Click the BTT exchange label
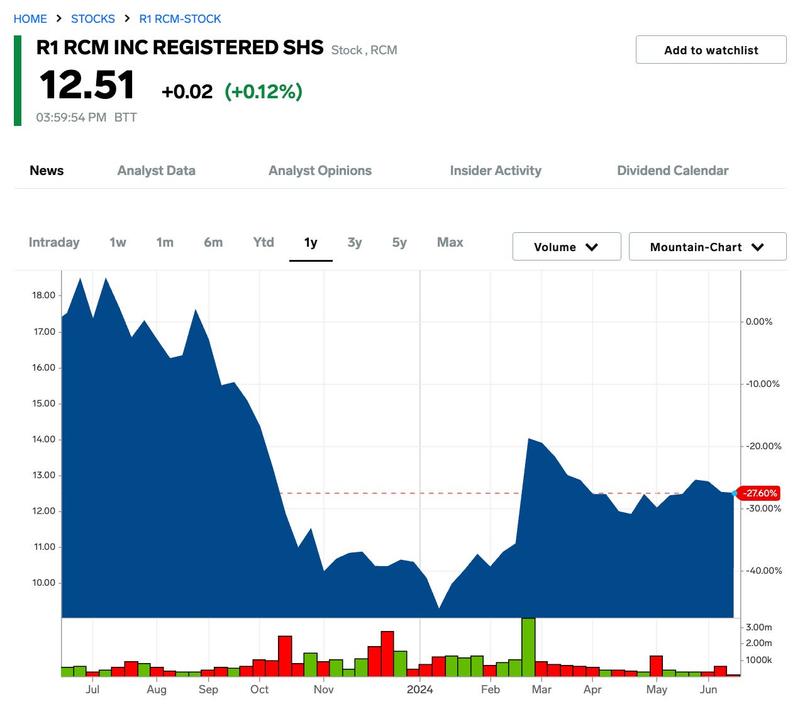 pos(126,117)
